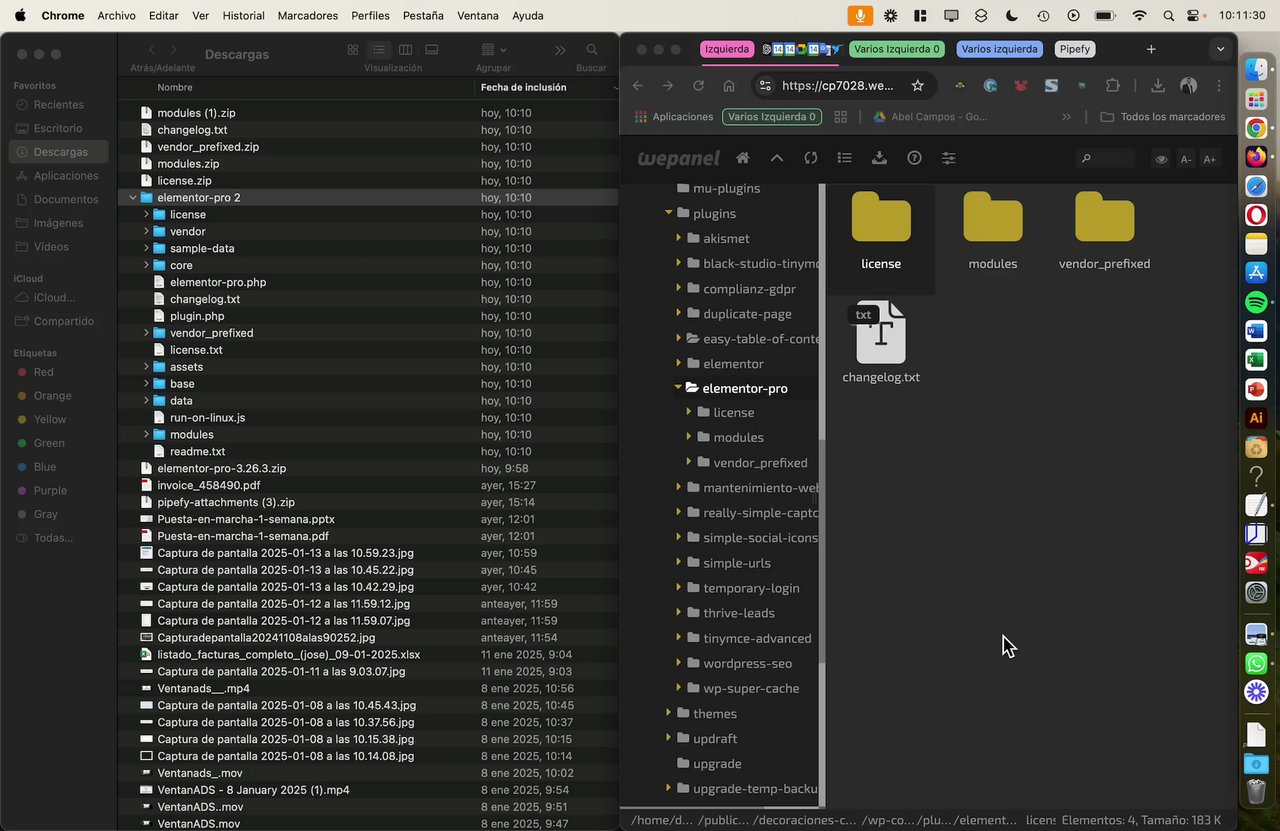Expand the themes folder in Wepanel tree

[x=669, y=713]
